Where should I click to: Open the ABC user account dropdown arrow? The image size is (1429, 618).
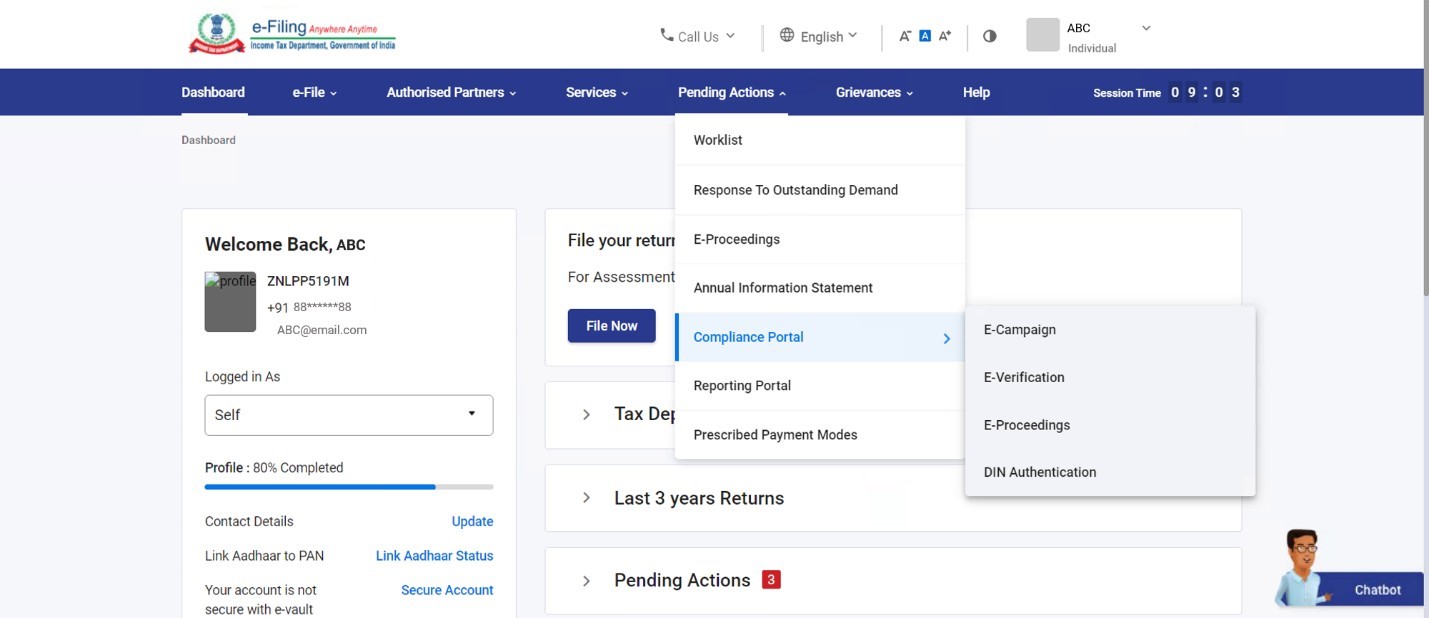pyautogui.click(x=1146, y=28)
